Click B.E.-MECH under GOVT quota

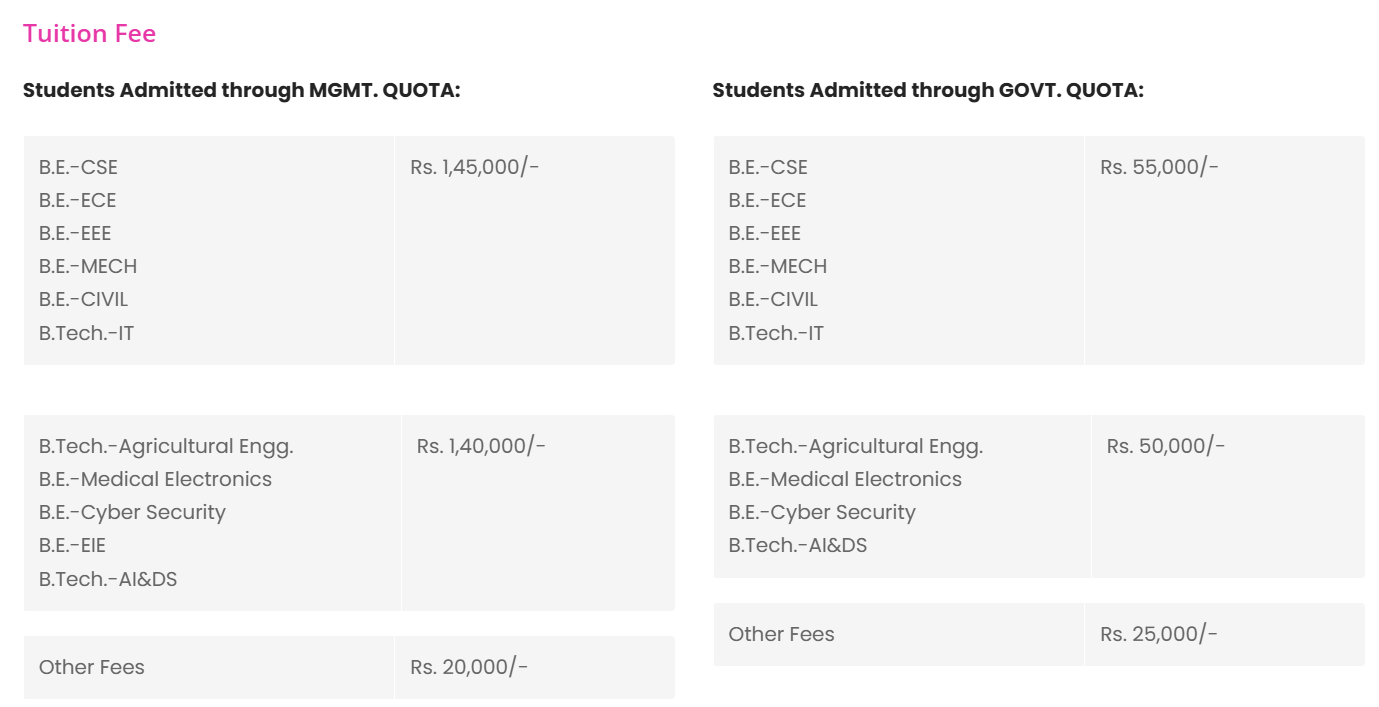click(777, 266)
